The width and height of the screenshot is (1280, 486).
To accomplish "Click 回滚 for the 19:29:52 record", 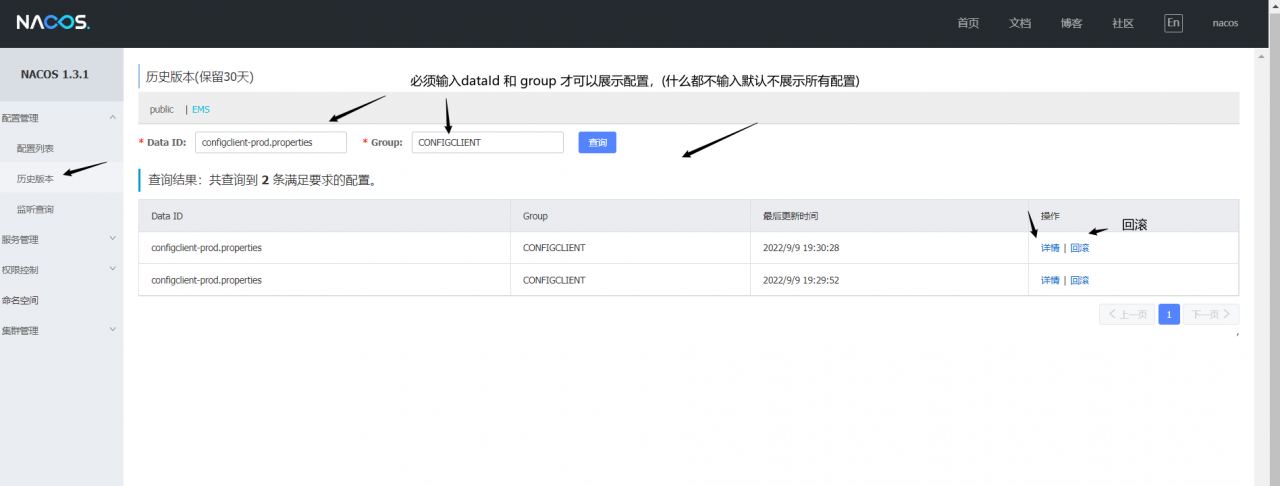I will tap(1080, 280).
